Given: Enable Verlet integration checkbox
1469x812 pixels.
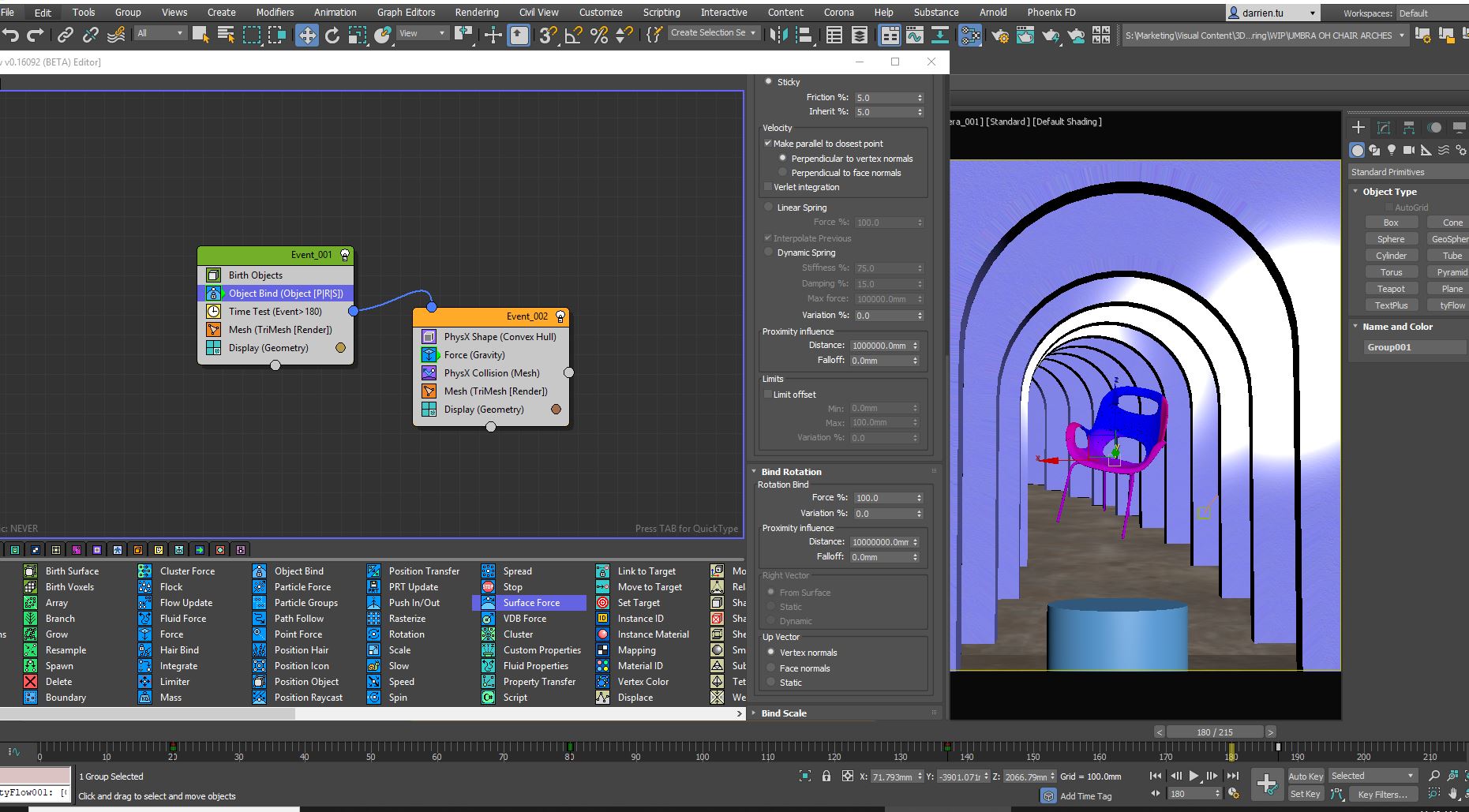Looking at the screenshot, I should [x=768, y=187].
